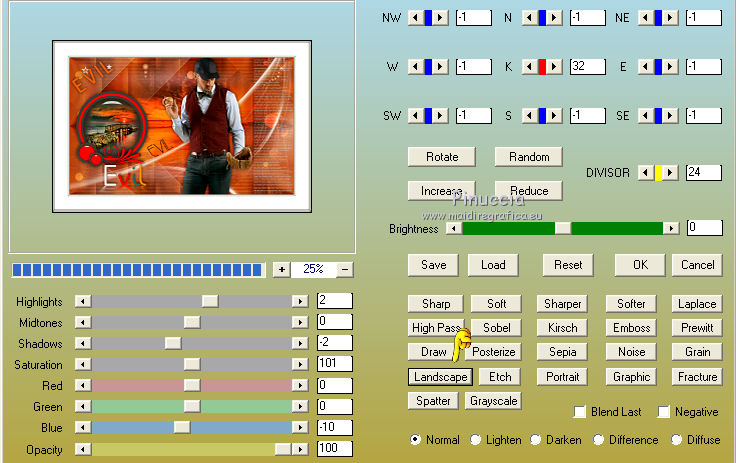This screenshot has width=736, height=463.
Task: Click Green slider right arrow
Action: [x=300, y=406]
